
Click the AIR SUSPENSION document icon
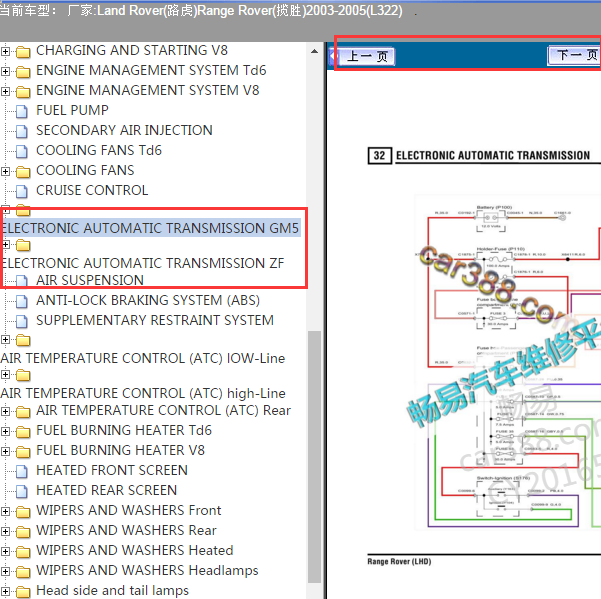pos(22,281)
